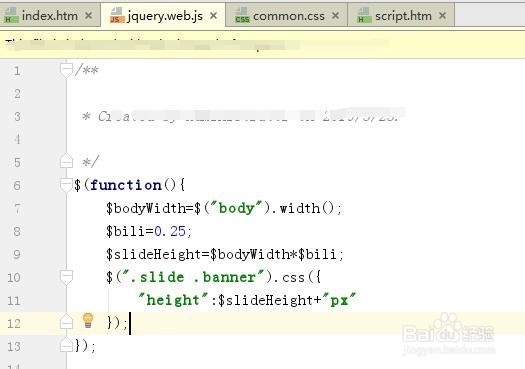Viewport: 525px width, 369px height.
Task: Click line number 8 in the gutter
Action: 17,231
